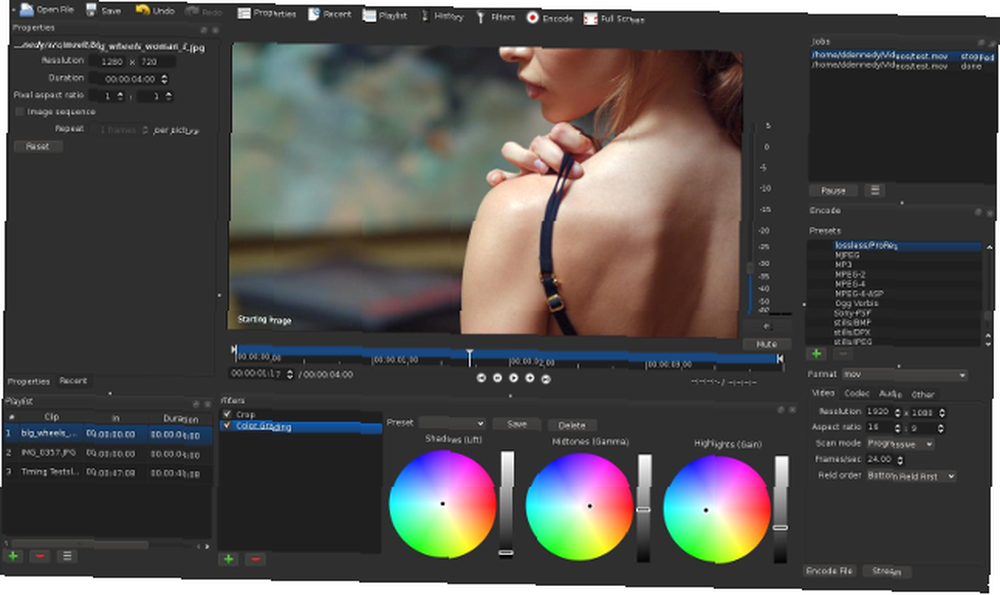Remove the encode preset with minus button
The width and height of the screenshot is (1000, 595).
click(843, 354)
